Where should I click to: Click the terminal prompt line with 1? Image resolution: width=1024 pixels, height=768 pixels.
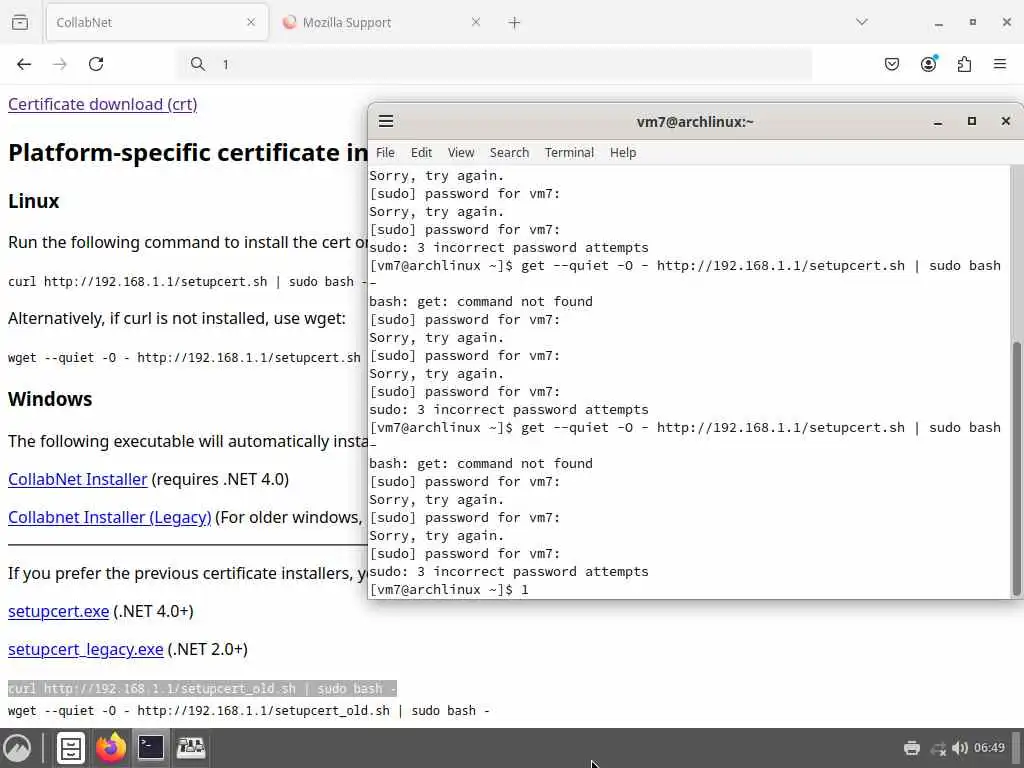point(449,590)
